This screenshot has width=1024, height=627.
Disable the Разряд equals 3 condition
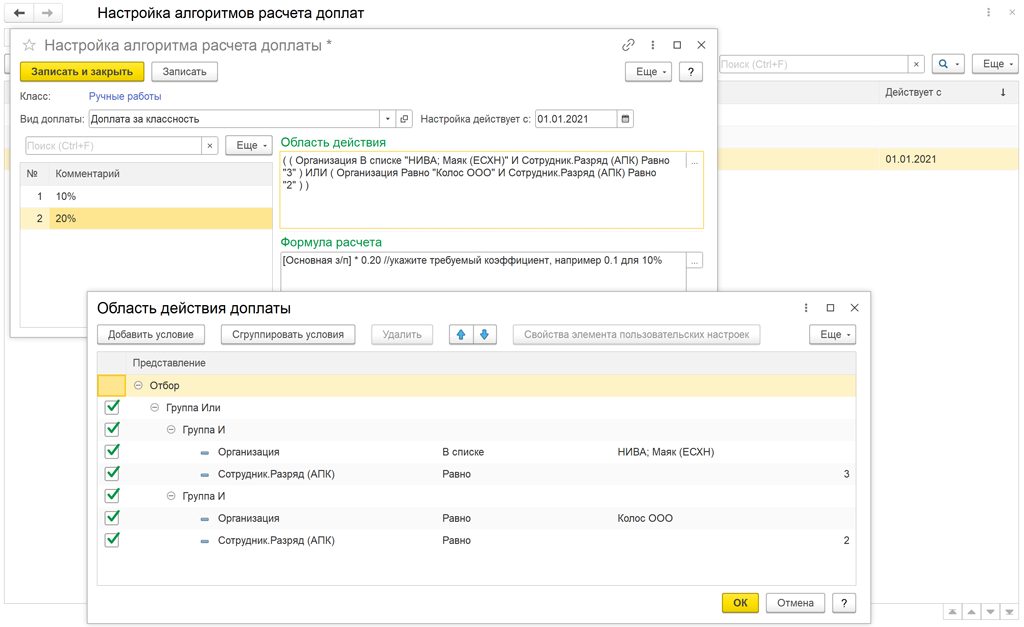point(112,474)
